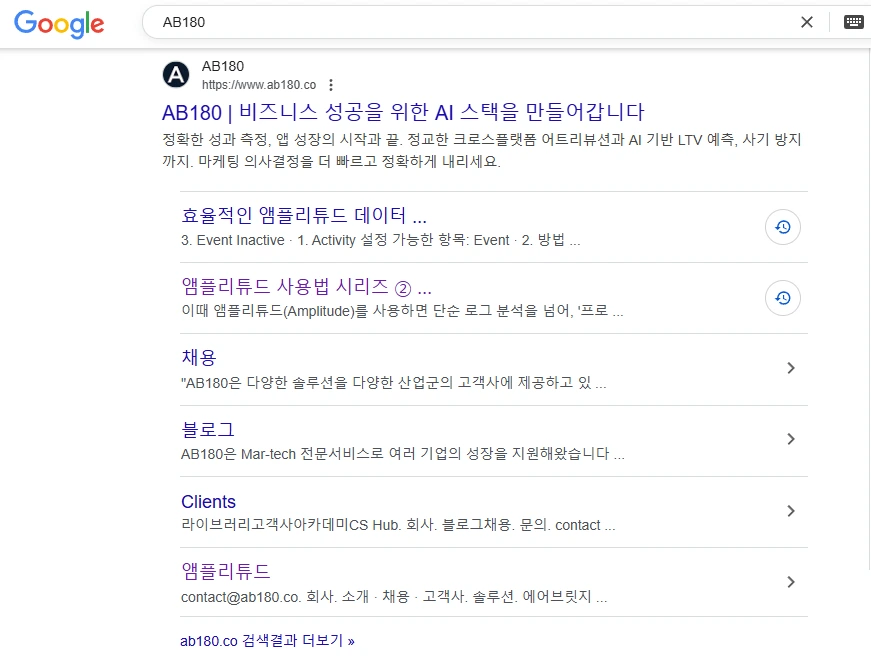Expand the chevron on 채용 row

tap(791, 368)
